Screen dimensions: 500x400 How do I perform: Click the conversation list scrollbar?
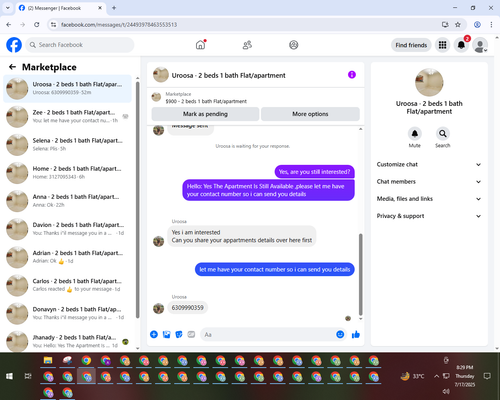tap(137, 200)
